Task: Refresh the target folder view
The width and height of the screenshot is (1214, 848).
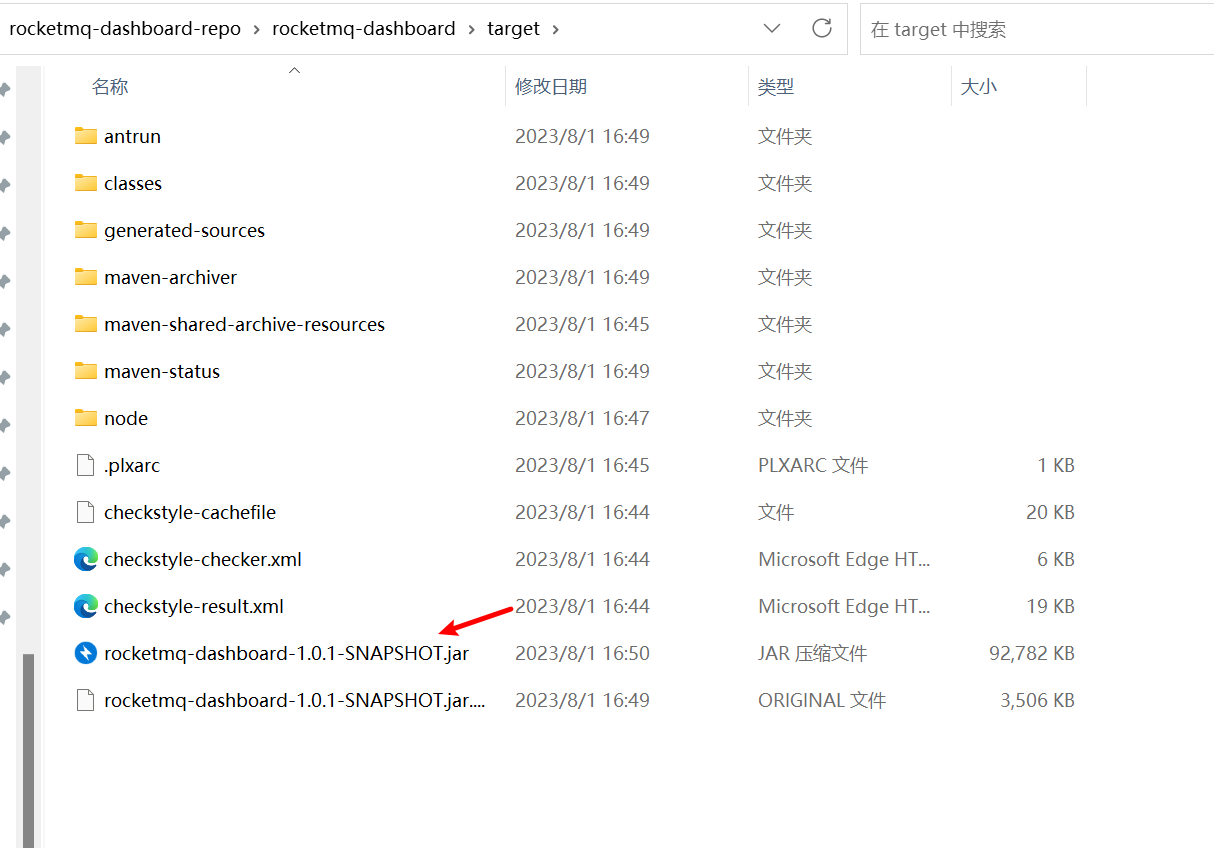Action: pos(822,28)
